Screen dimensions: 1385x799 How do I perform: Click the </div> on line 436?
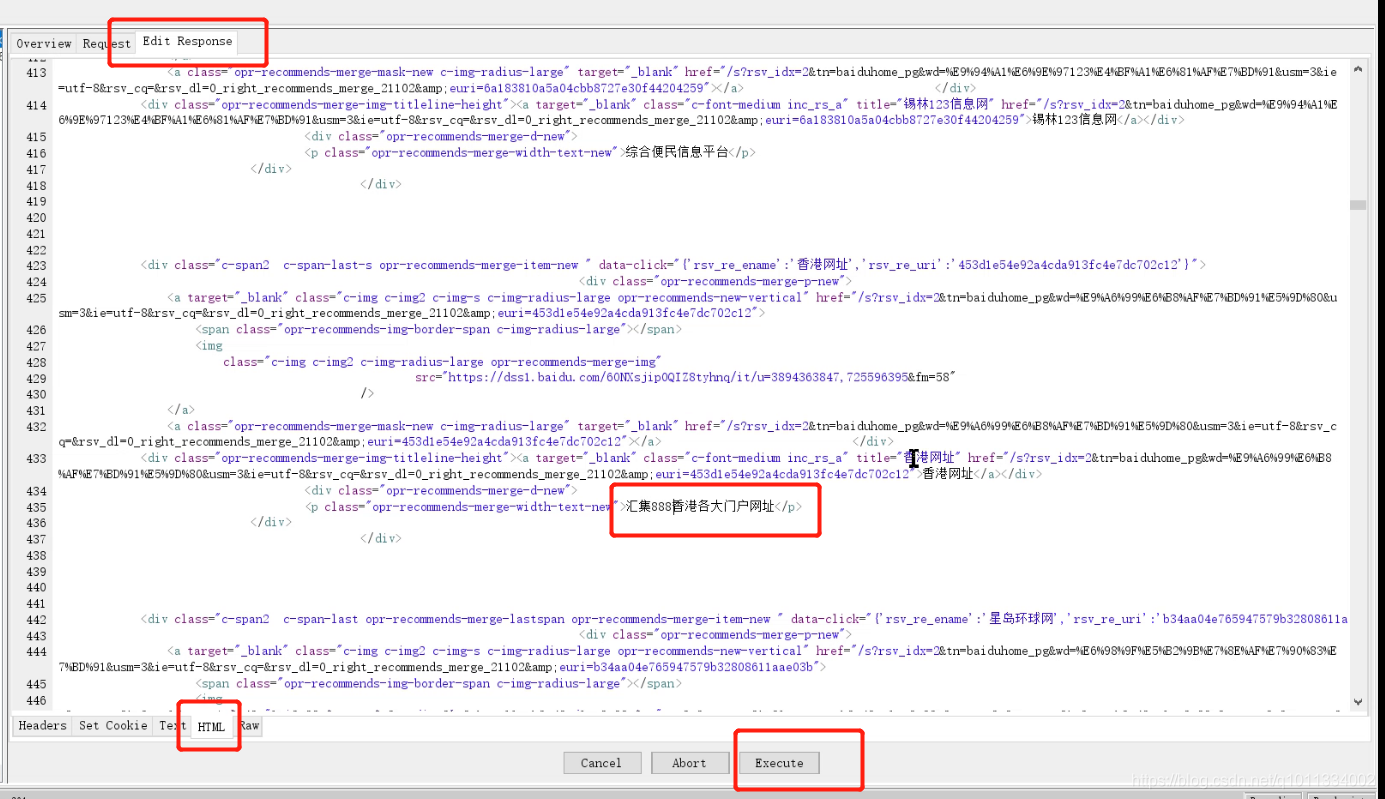[x=271, y=522]
